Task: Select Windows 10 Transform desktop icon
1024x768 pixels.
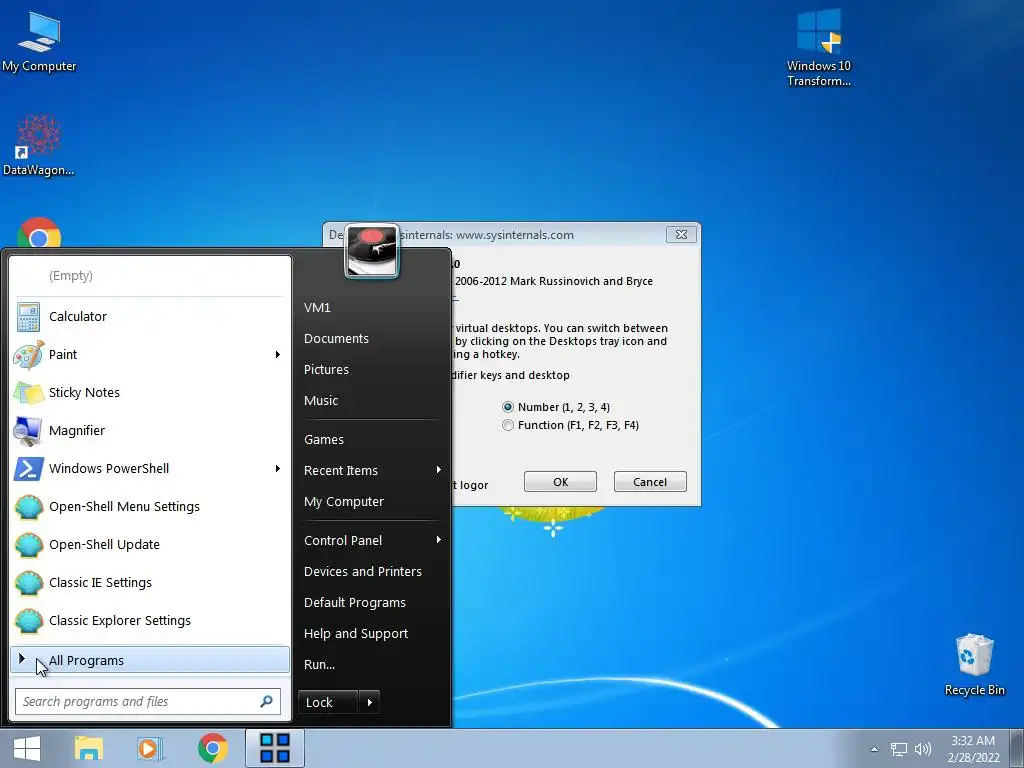Action: coord(818,47)
